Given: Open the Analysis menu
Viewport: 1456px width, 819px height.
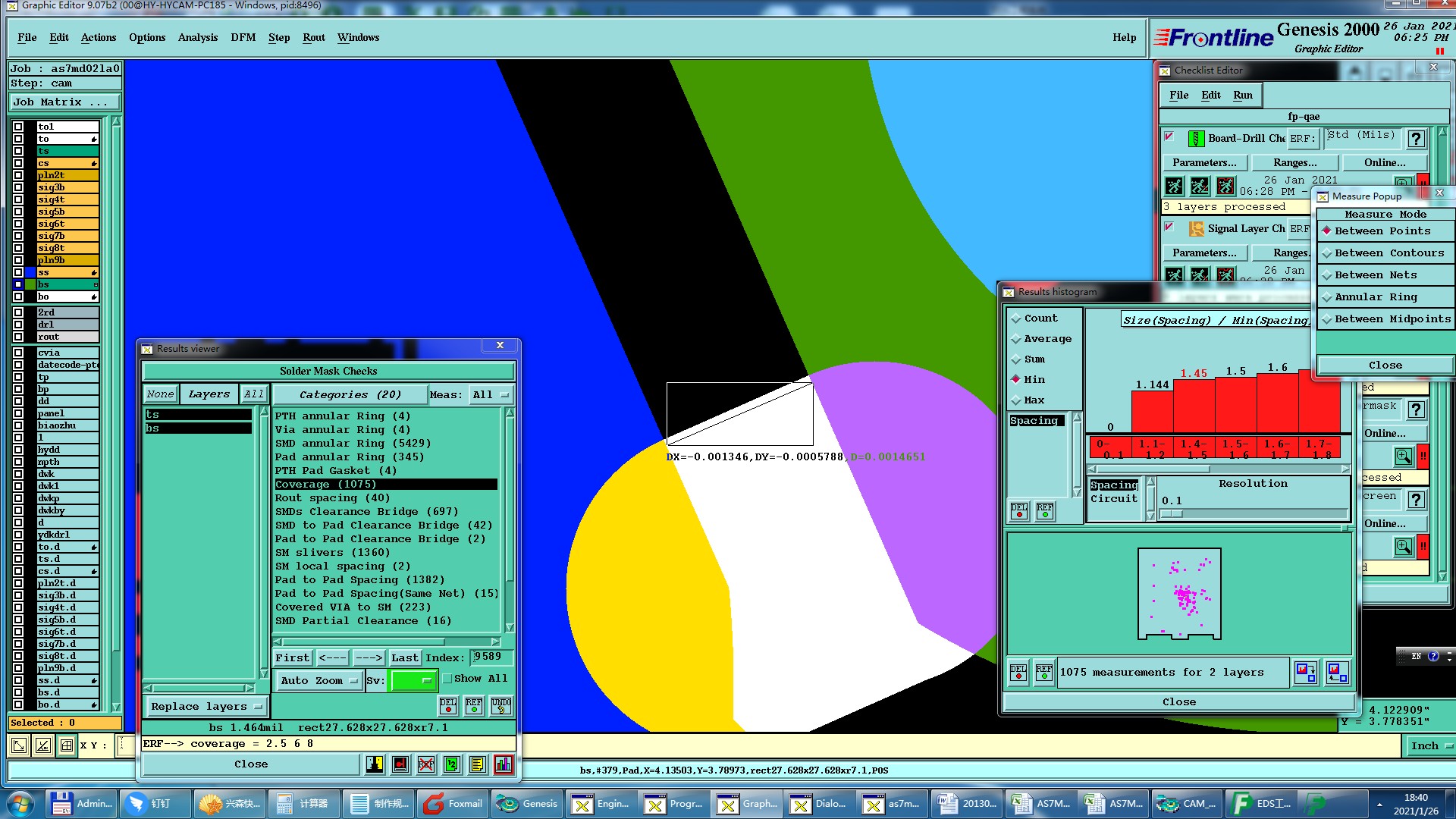Looking at the screenshot, I should click(198, 38).
